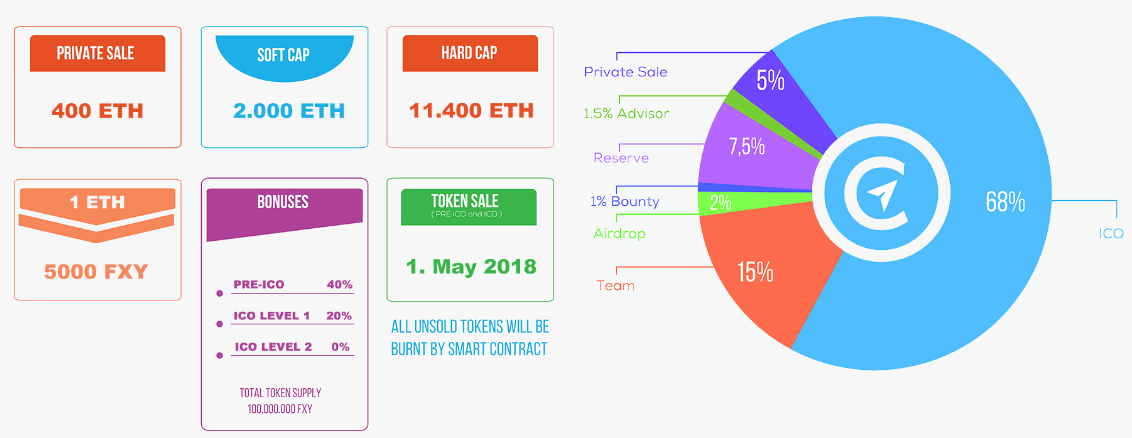Click the 1.5% Advisor legend label
Viewport: 1132px width, 438px height.
point(626,114)
